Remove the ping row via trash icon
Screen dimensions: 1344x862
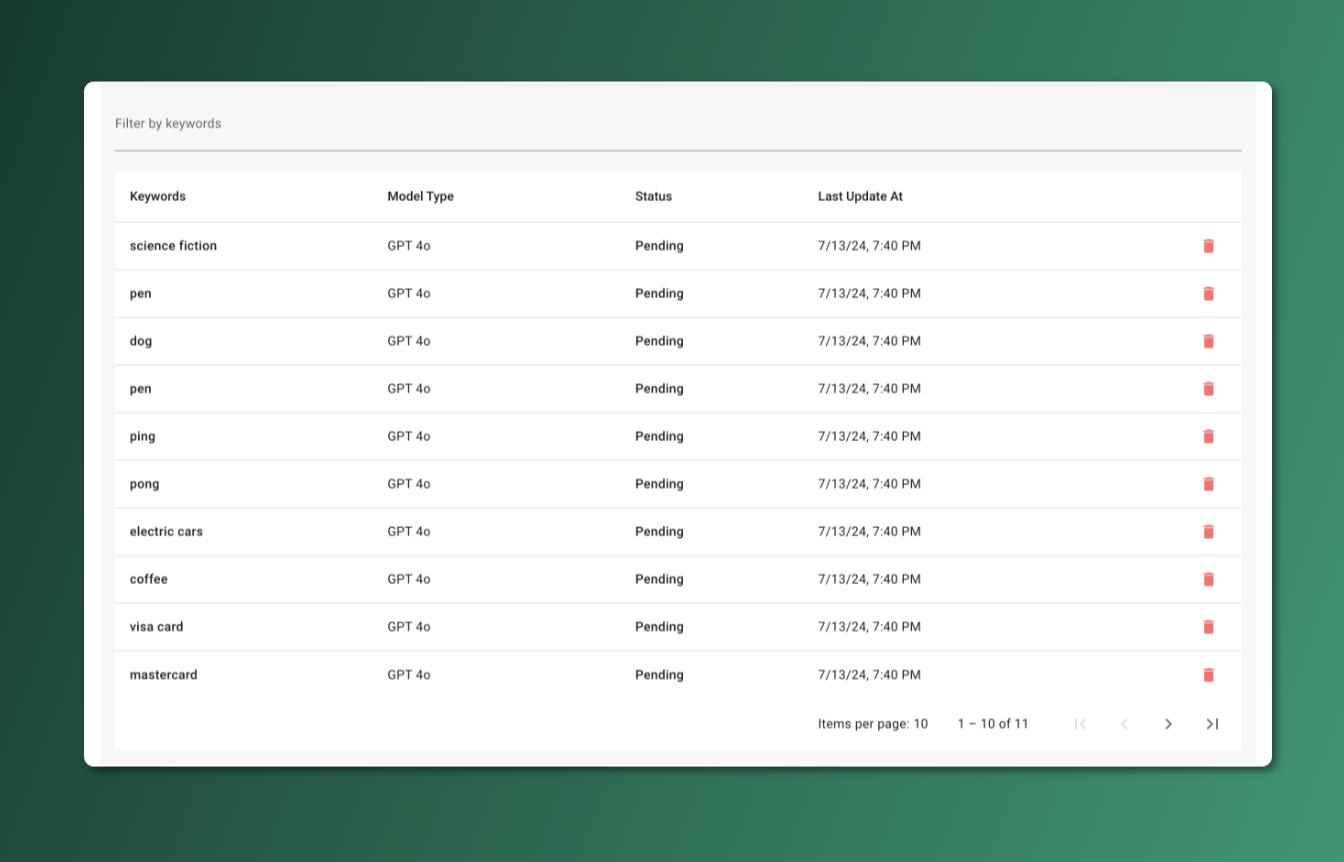tap(1208, 436)
